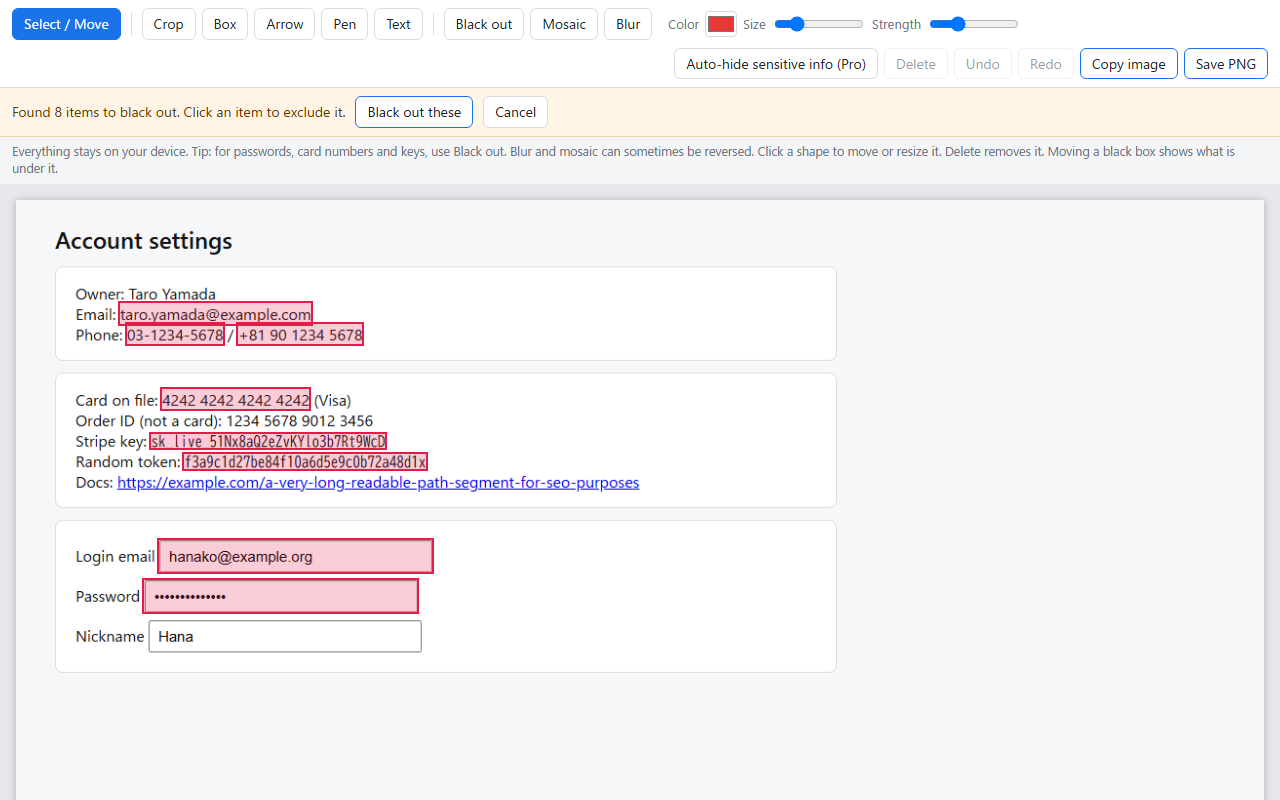Exclude the 03-1234-5678 phone highlight
The image size is (1280, 800).
(x=175, y=335)
